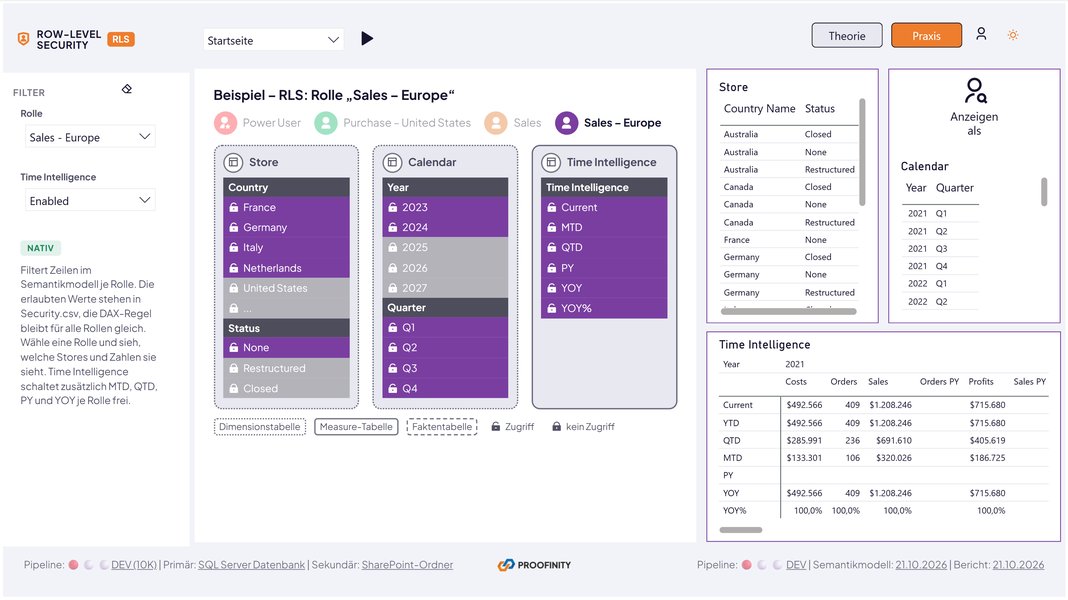The width and height of the screenshot is (1068, 600).
Task: Open the SQL Server Datenbank link
Action: [251, 565]
